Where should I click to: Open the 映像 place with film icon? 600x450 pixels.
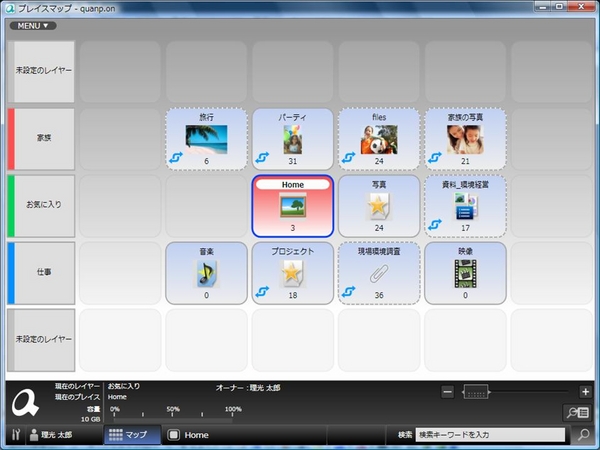pos(465,272)
